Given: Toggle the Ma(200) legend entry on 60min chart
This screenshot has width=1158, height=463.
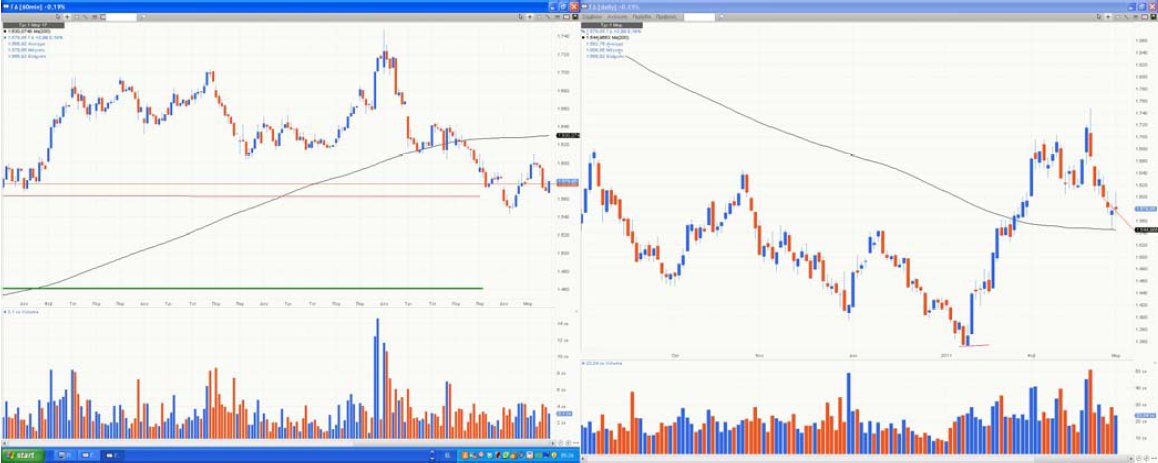Looking at the screenshot, I should click(x=30, y=32).
